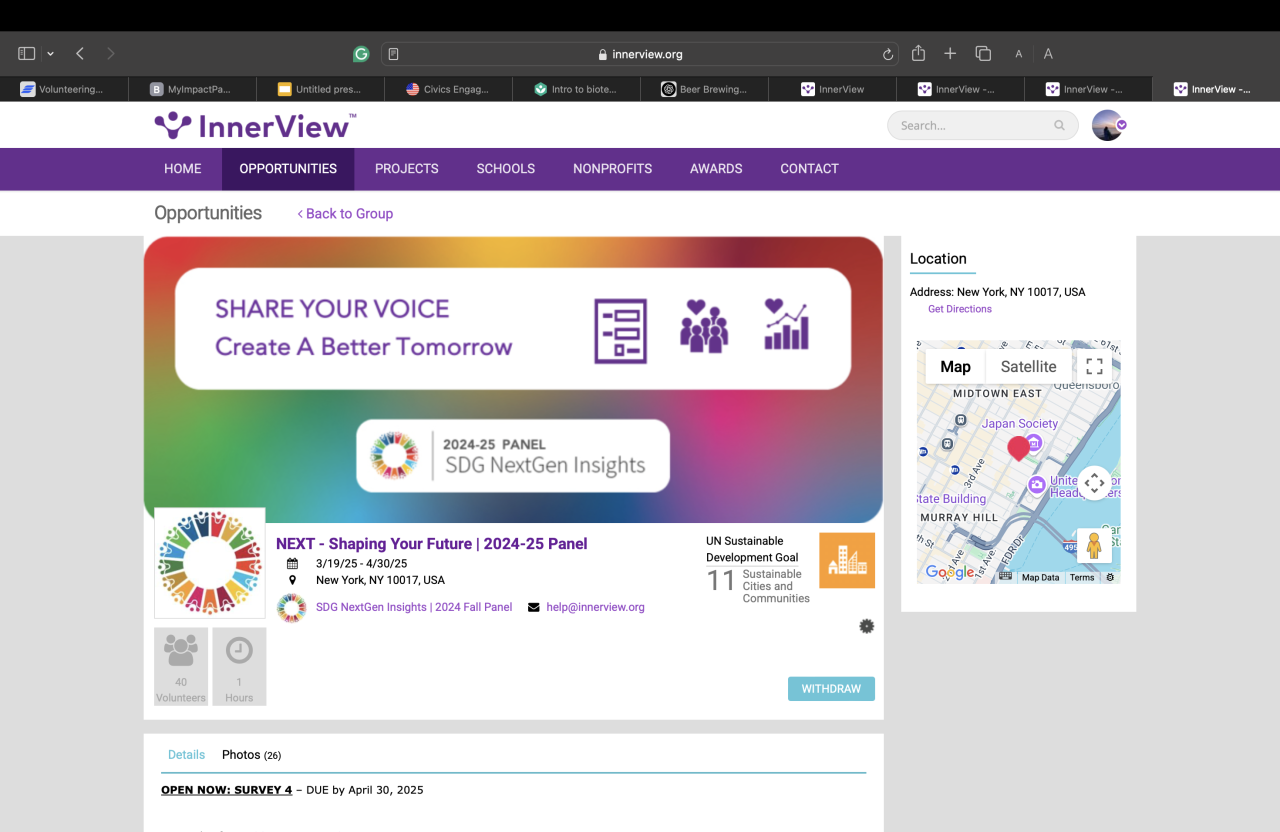This screenshot has height=832, width=1280.
Task: Click the orange Sustainable Cities goal icon
Action: pyautogui.click(x=847, y=560)
